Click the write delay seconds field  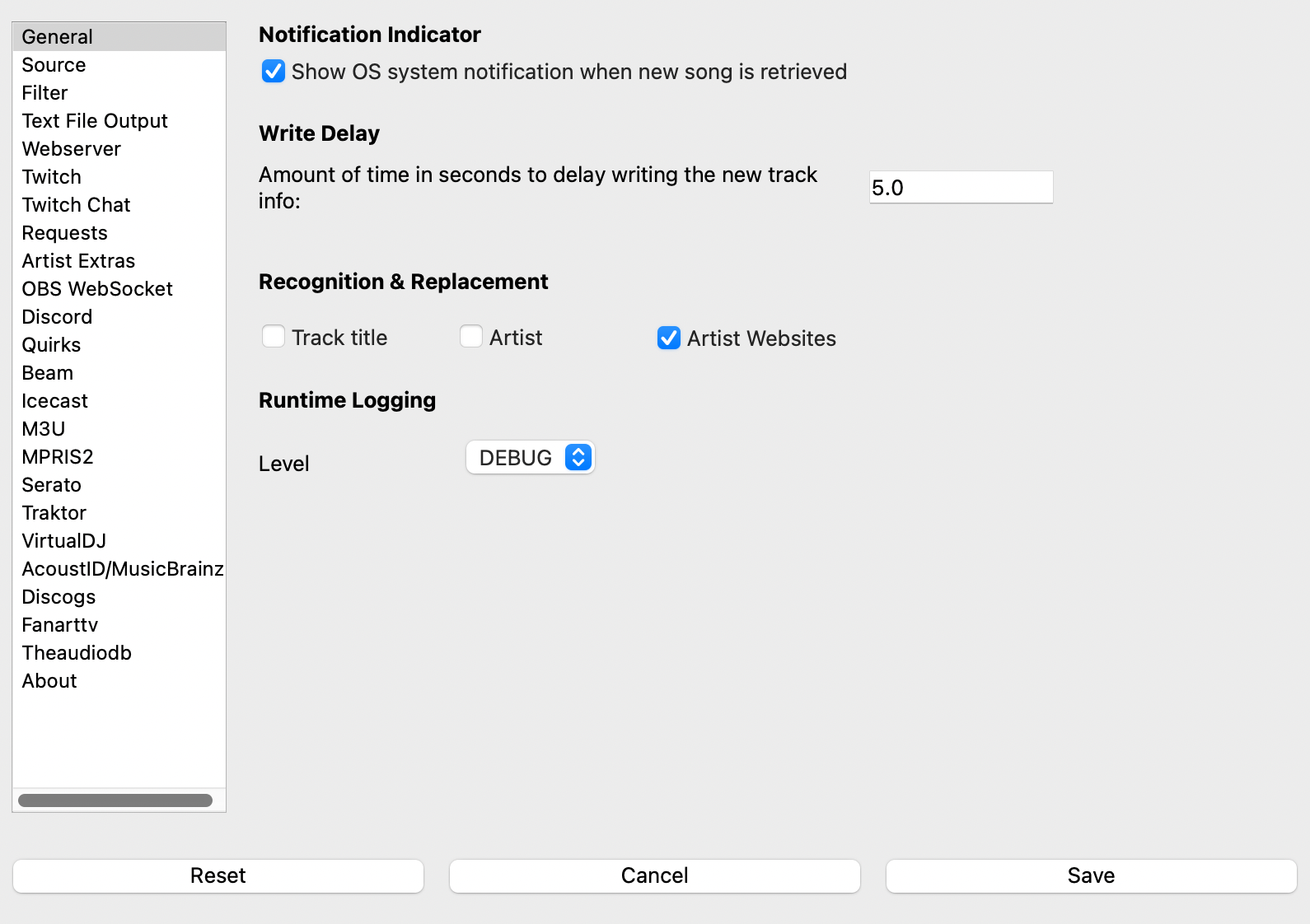pos(961,188)
